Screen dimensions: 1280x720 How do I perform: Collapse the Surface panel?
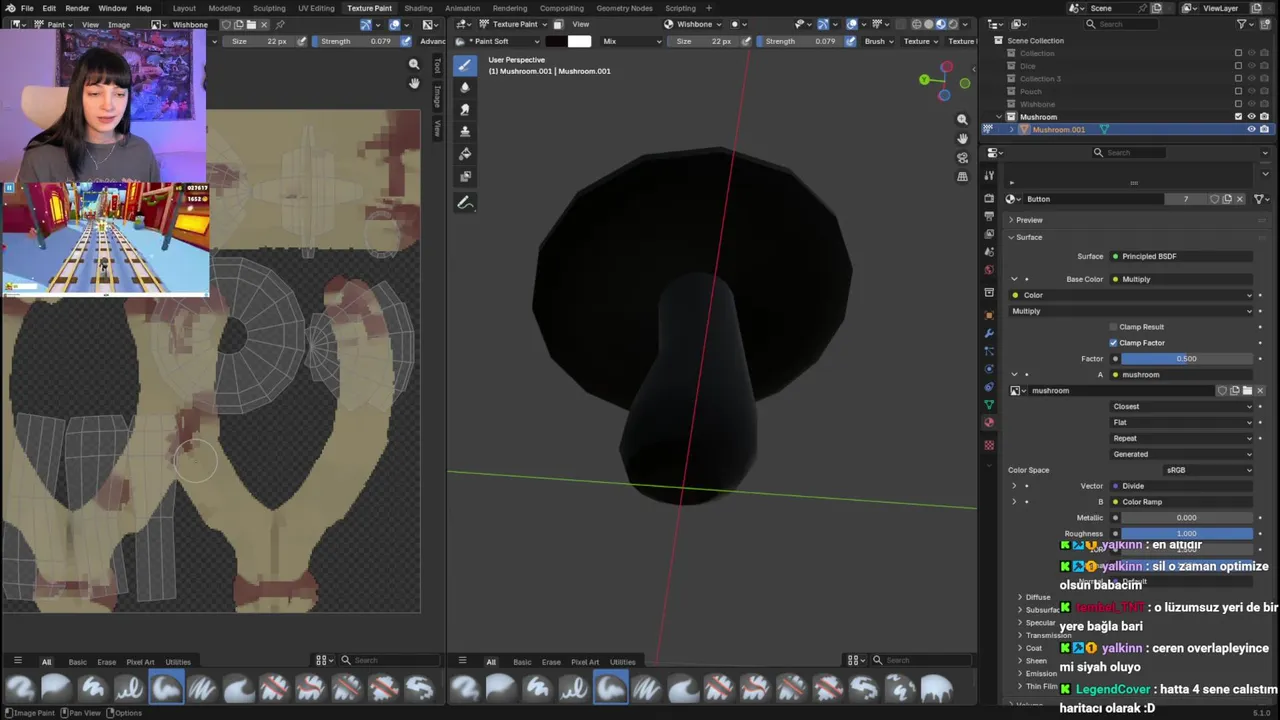(1029, 237)
